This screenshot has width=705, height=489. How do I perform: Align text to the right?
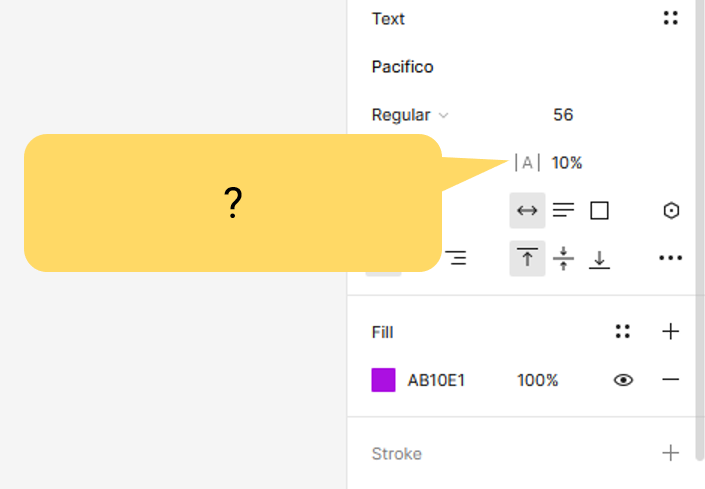pos(456,259)
